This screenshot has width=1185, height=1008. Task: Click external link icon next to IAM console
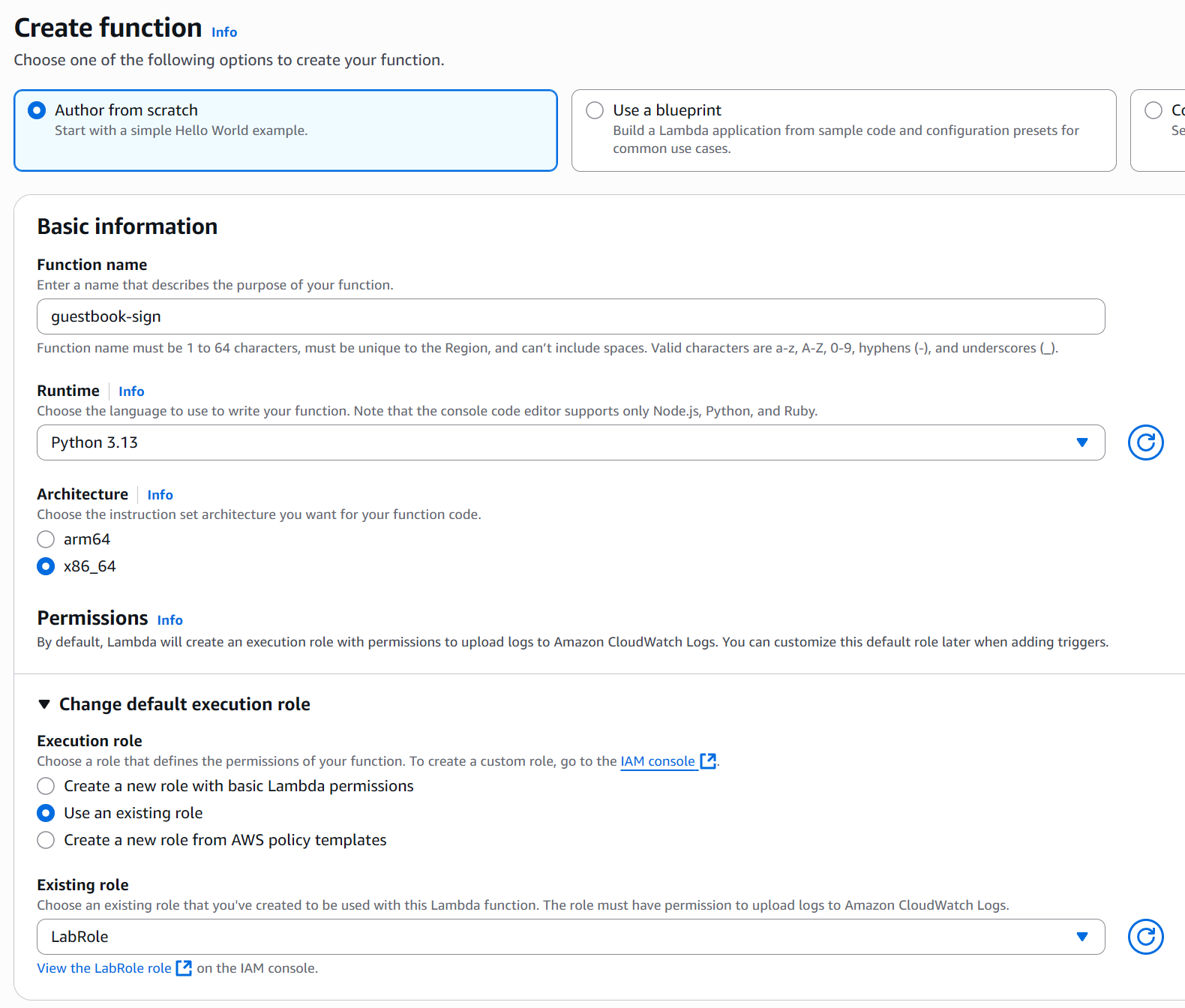(708, 761)
